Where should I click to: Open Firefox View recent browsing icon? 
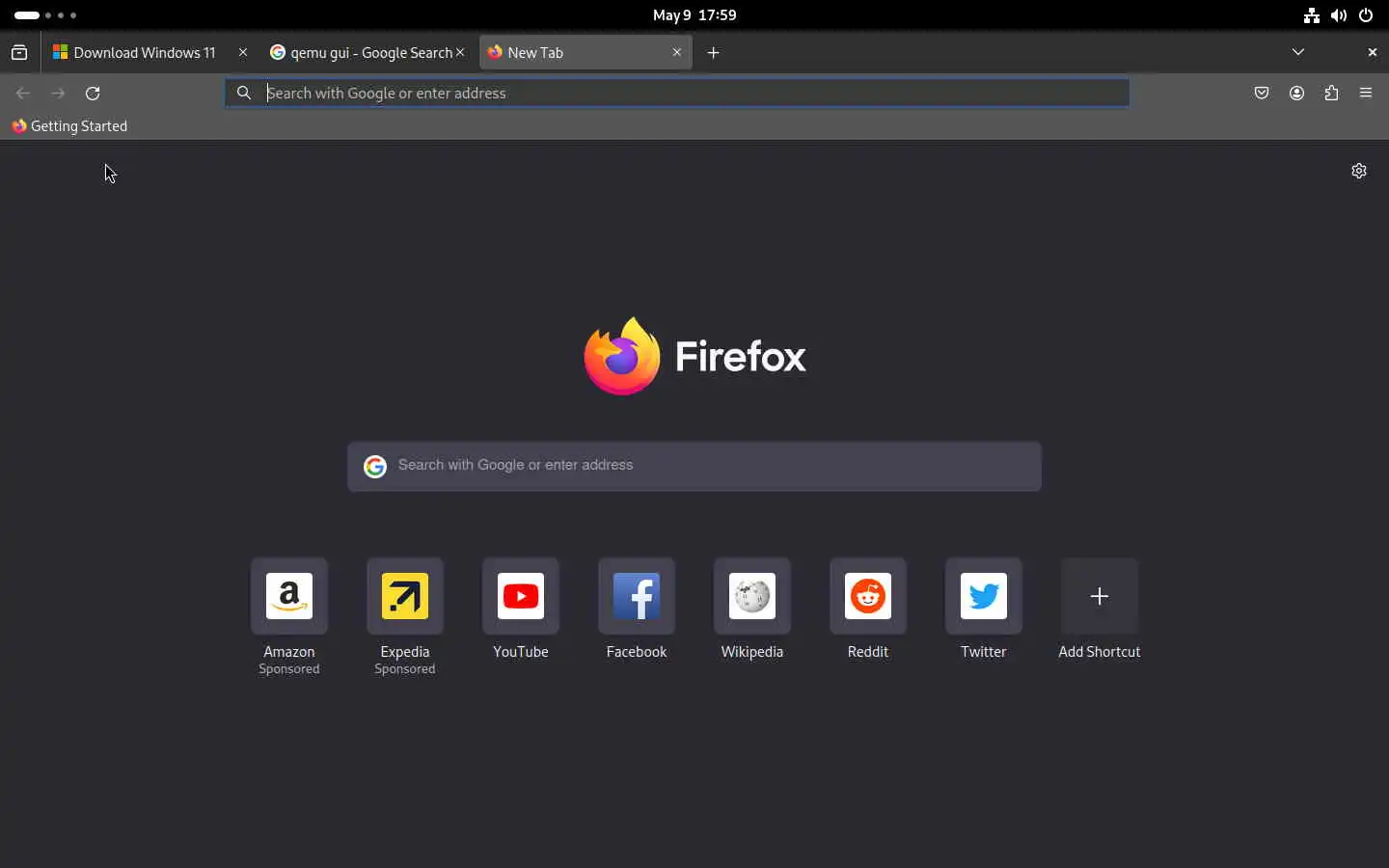[x=19, y=52]
